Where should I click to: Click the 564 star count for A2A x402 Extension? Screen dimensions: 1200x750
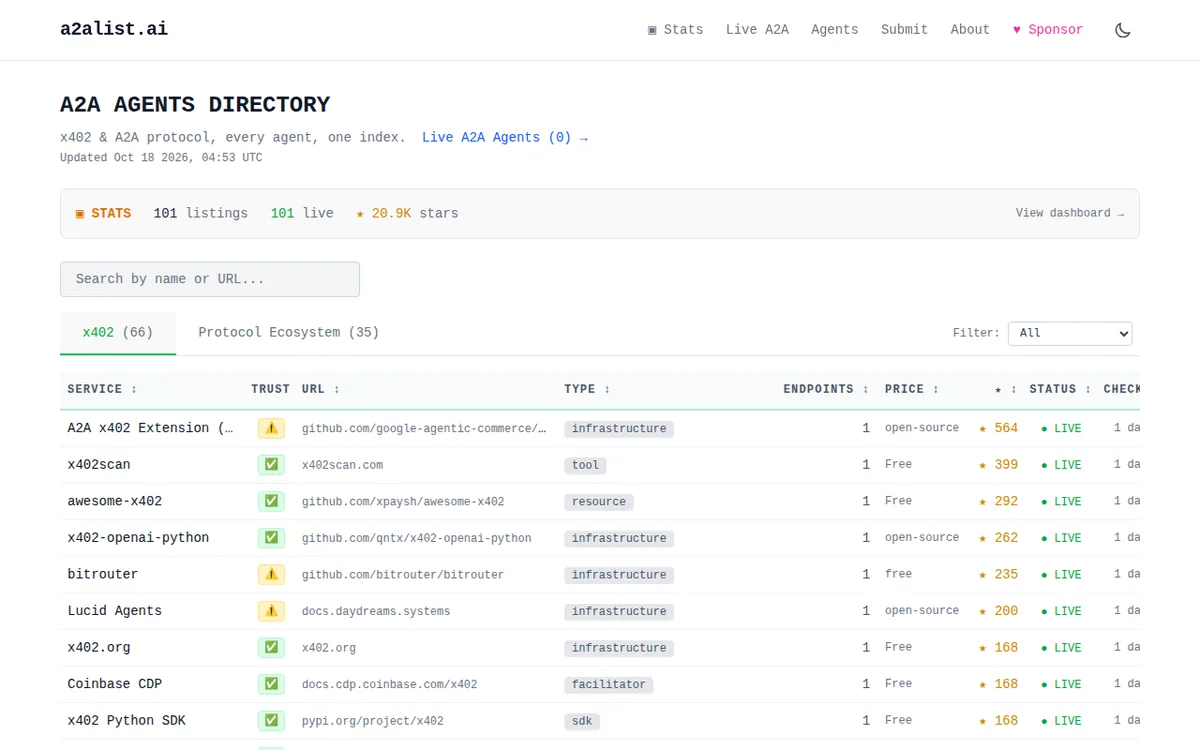(x=998, y=428)
